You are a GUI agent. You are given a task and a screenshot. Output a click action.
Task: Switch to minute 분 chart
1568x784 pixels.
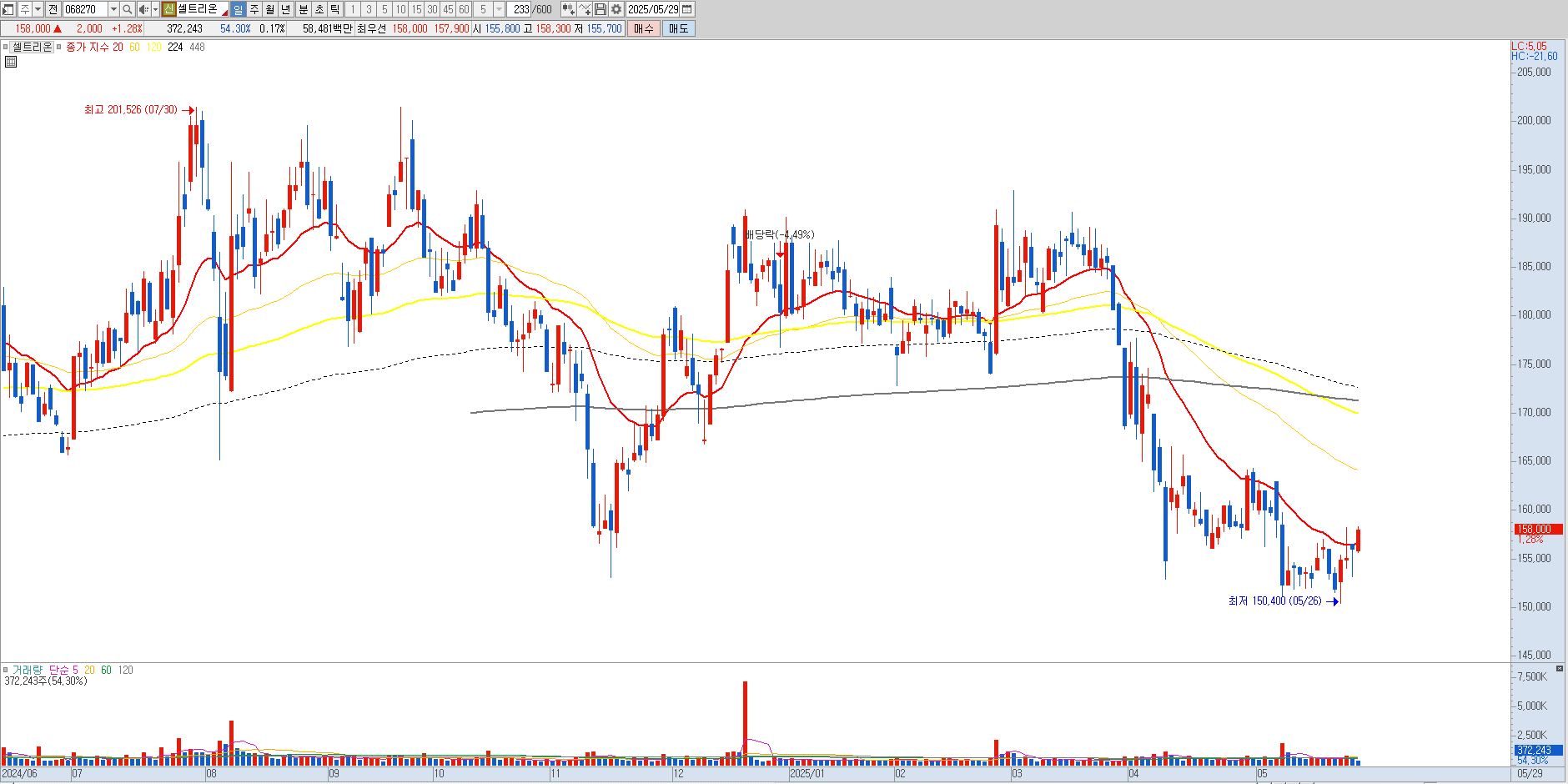click(x=304, y=9)
